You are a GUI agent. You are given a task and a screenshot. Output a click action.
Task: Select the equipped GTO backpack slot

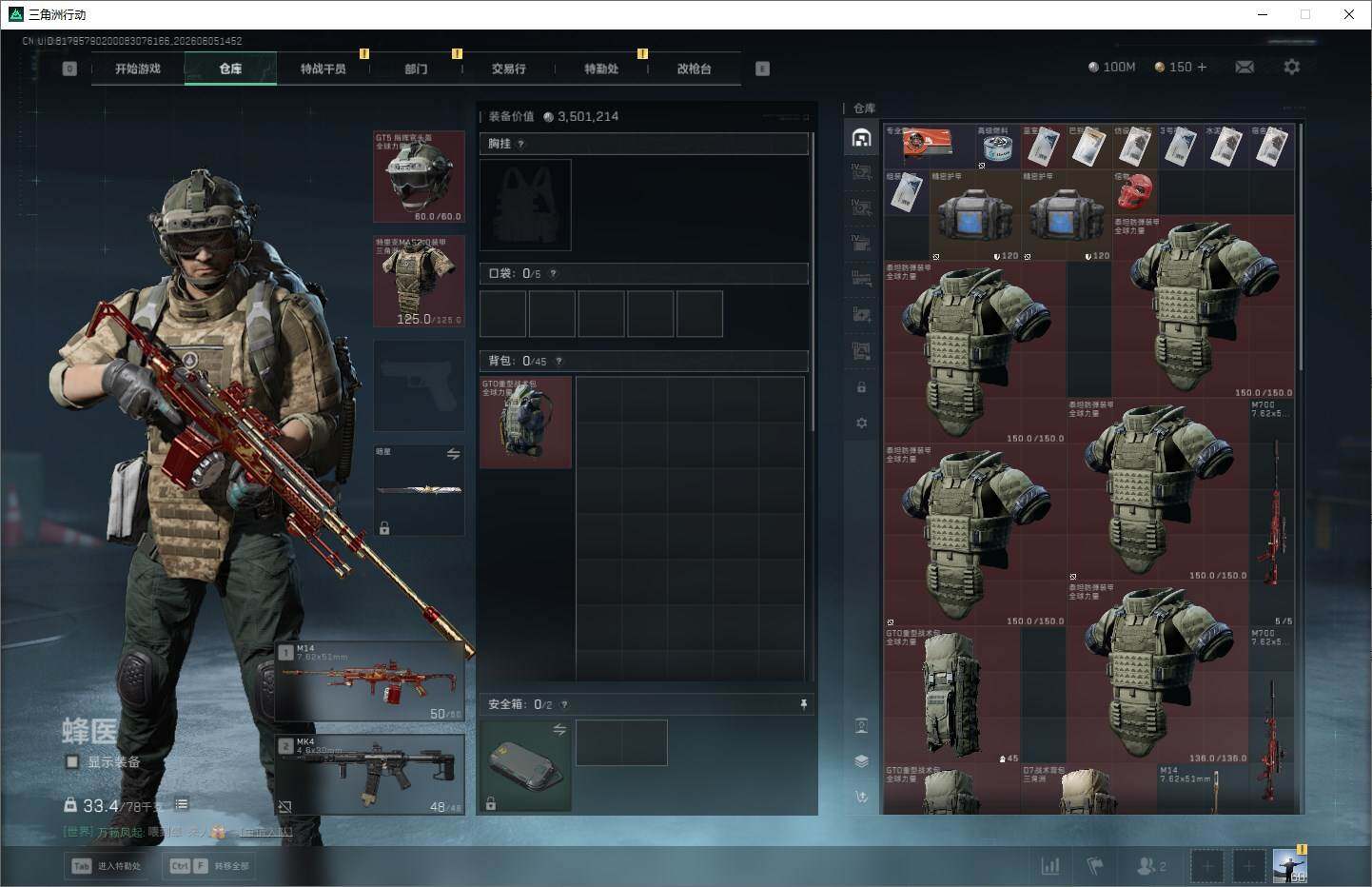point(526,422)
